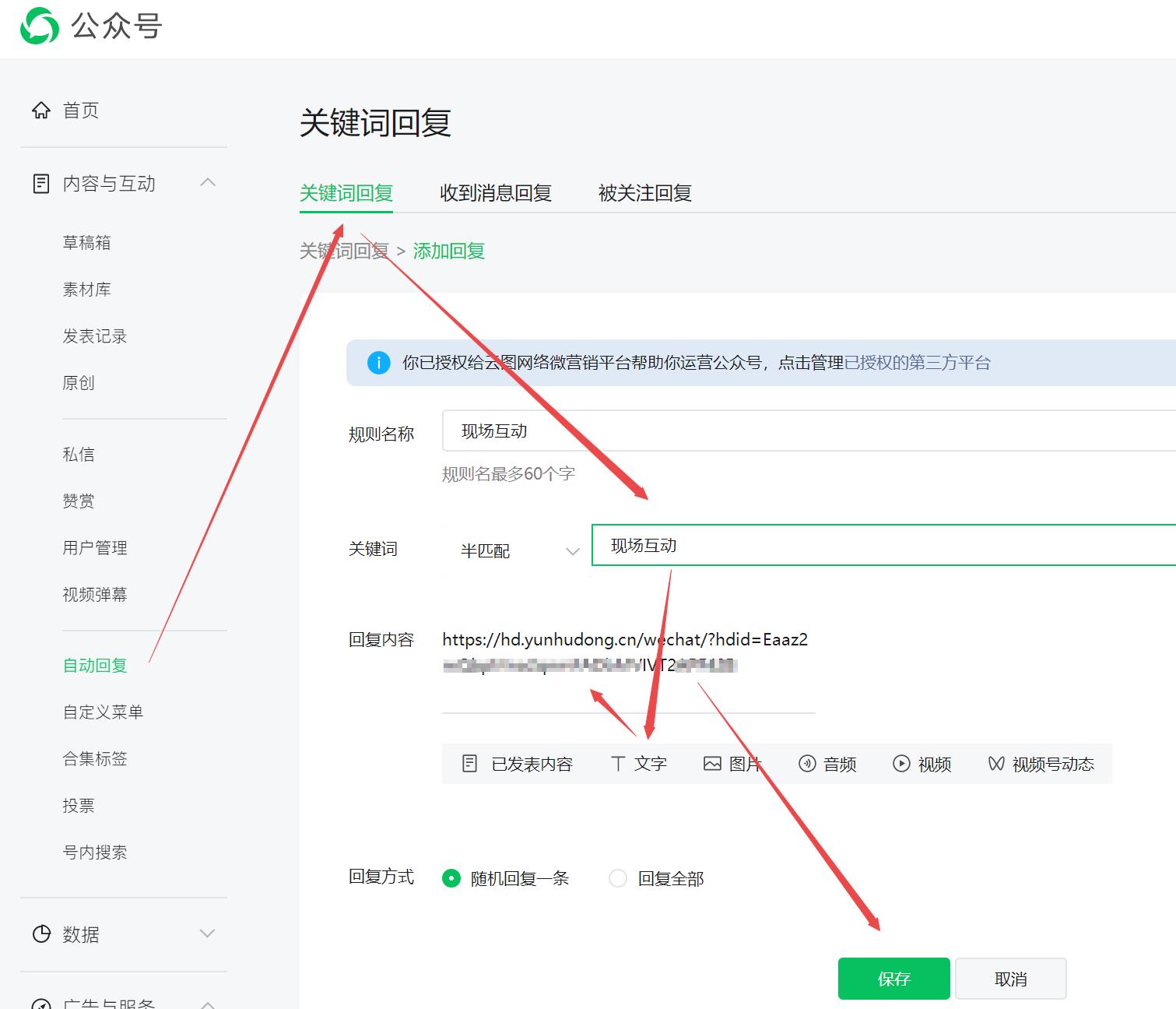Open 原创 in sidebar

[79, 383]
